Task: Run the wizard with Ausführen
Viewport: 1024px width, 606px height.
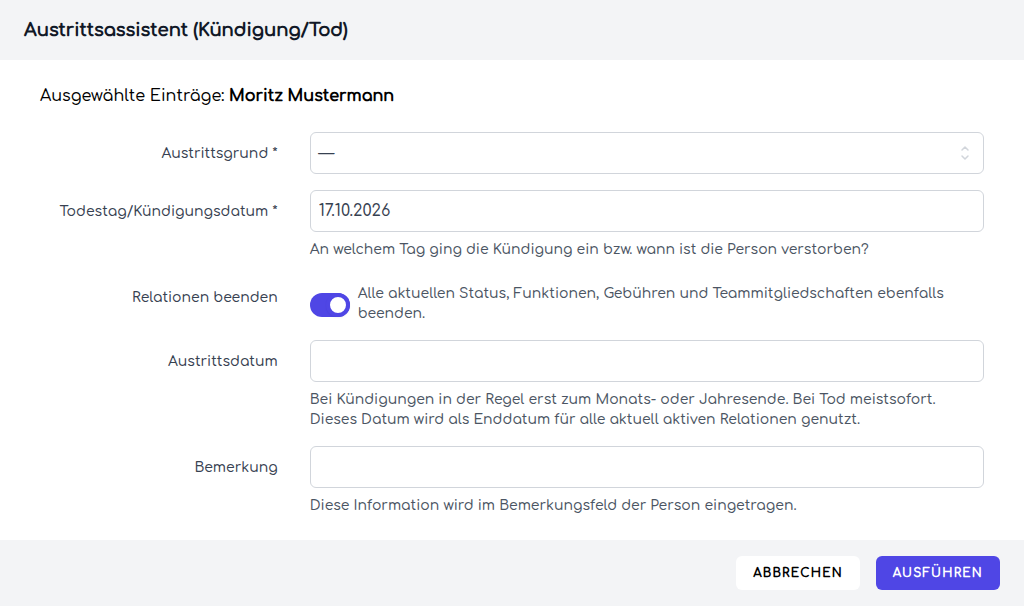Action: click(937, 573)
